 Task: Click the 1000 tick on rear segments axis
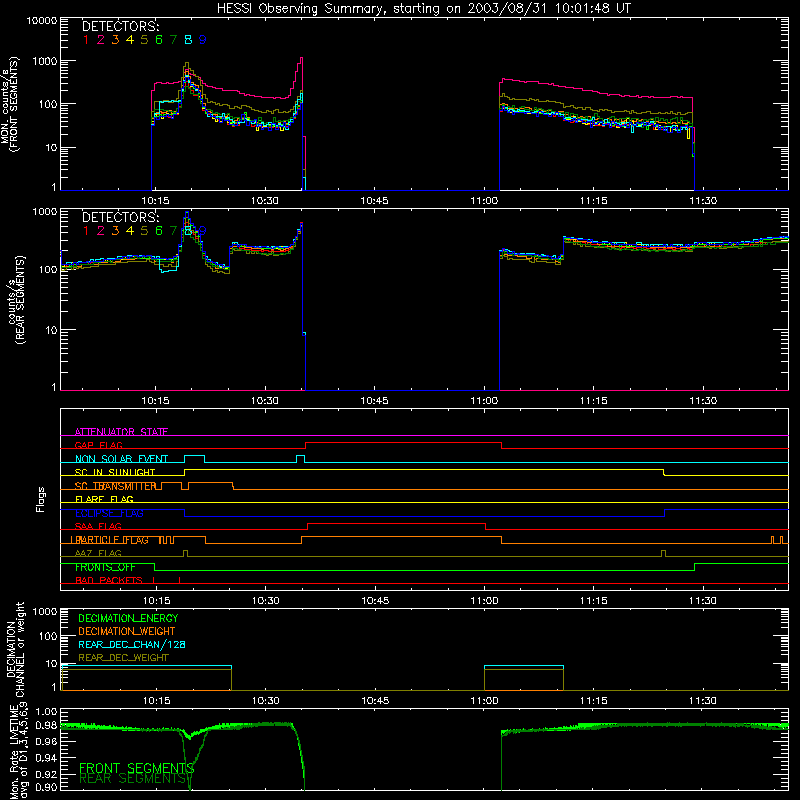[45, 211]
